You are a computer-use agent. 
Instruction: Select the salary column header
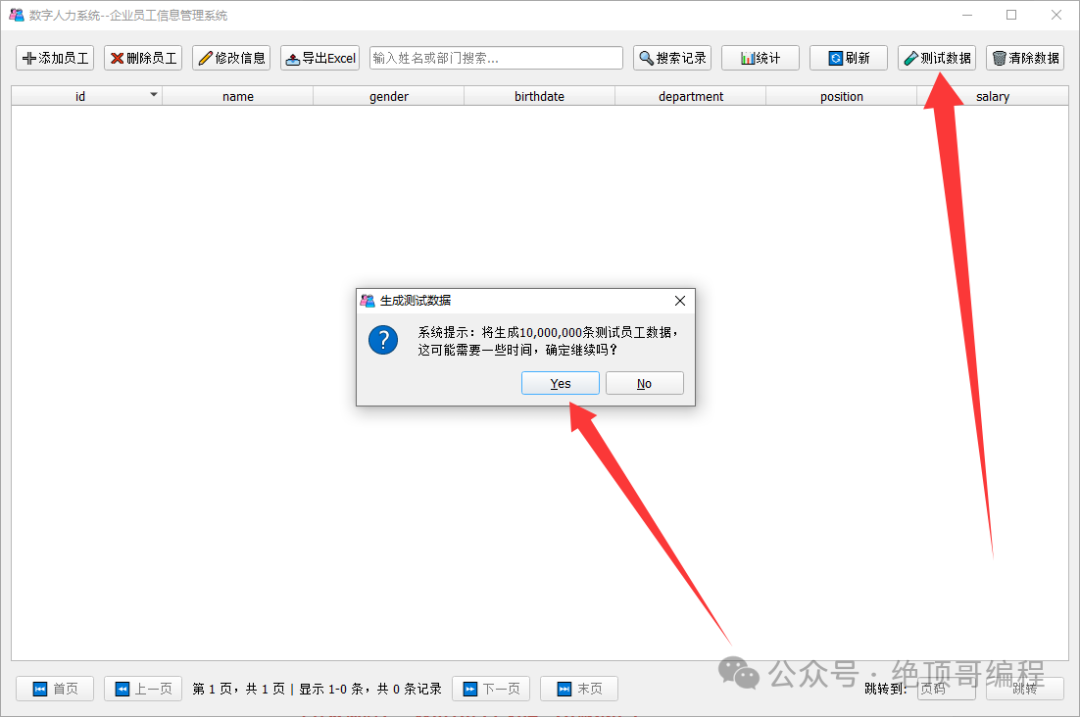[993, 96]
